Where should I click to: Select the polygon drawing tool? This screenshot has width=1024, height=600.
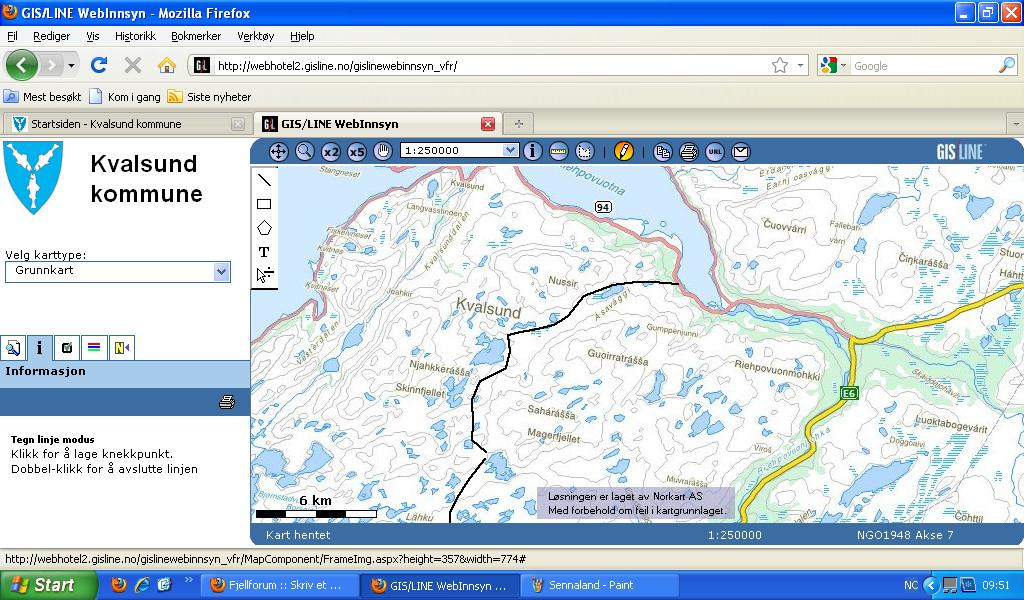coord(264,228)
